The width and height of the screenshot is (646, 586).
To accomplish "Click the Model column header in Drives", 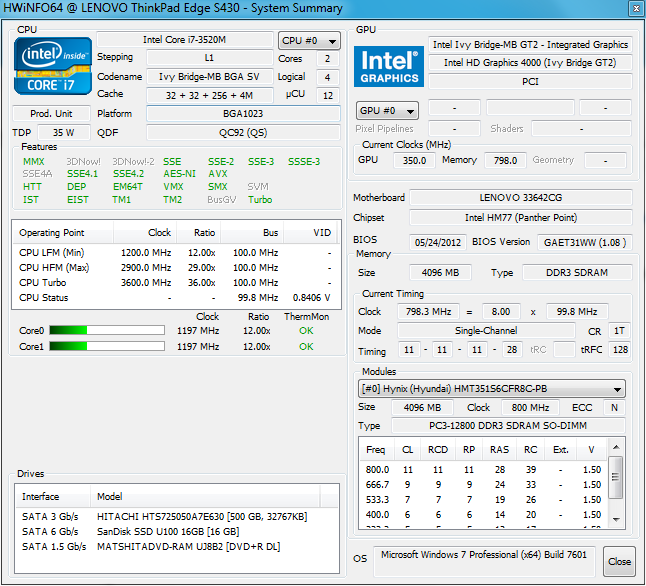I will (x=110, y=496).
